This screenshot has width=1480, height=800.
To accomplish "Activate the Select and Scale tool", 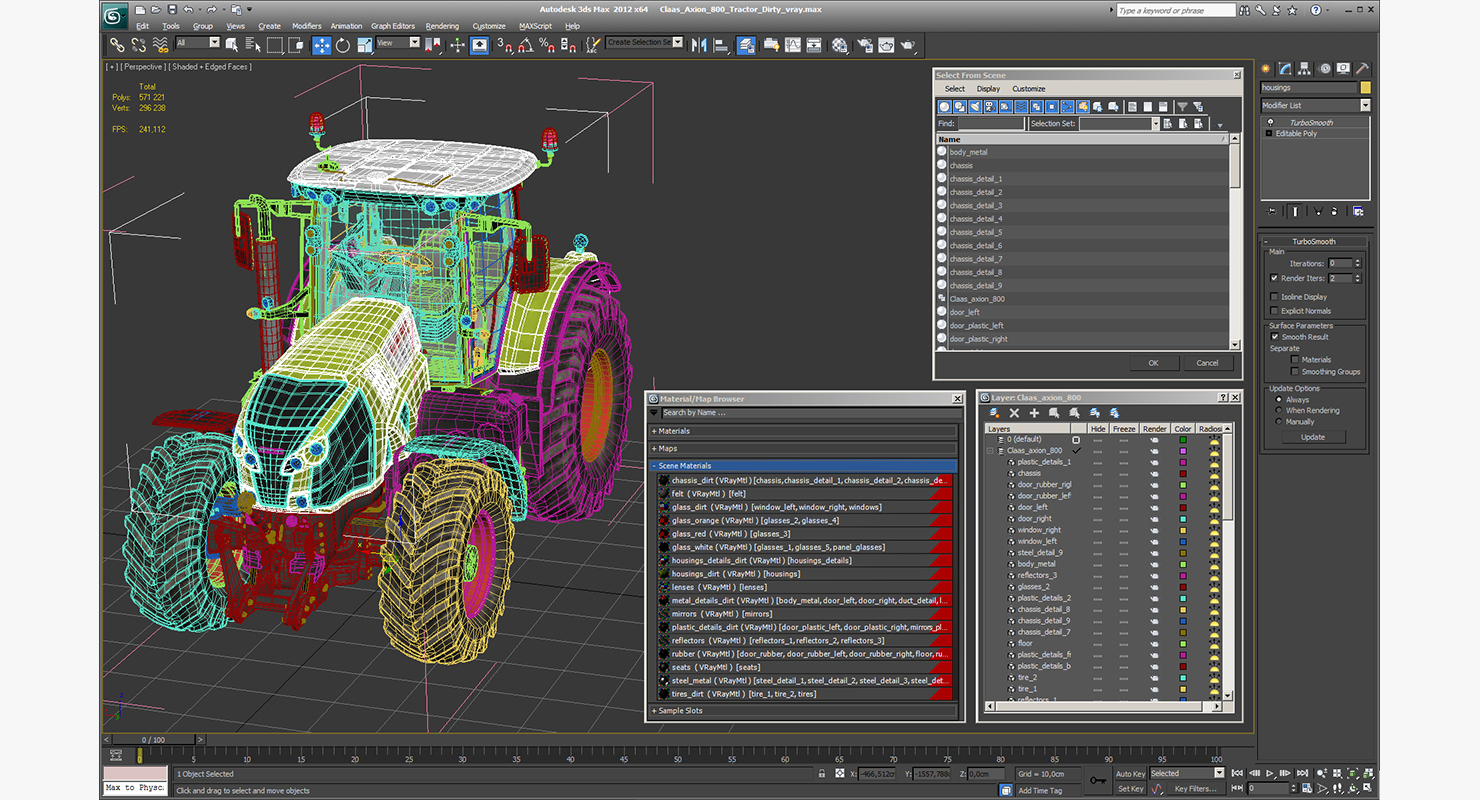I will coord(364,45).
